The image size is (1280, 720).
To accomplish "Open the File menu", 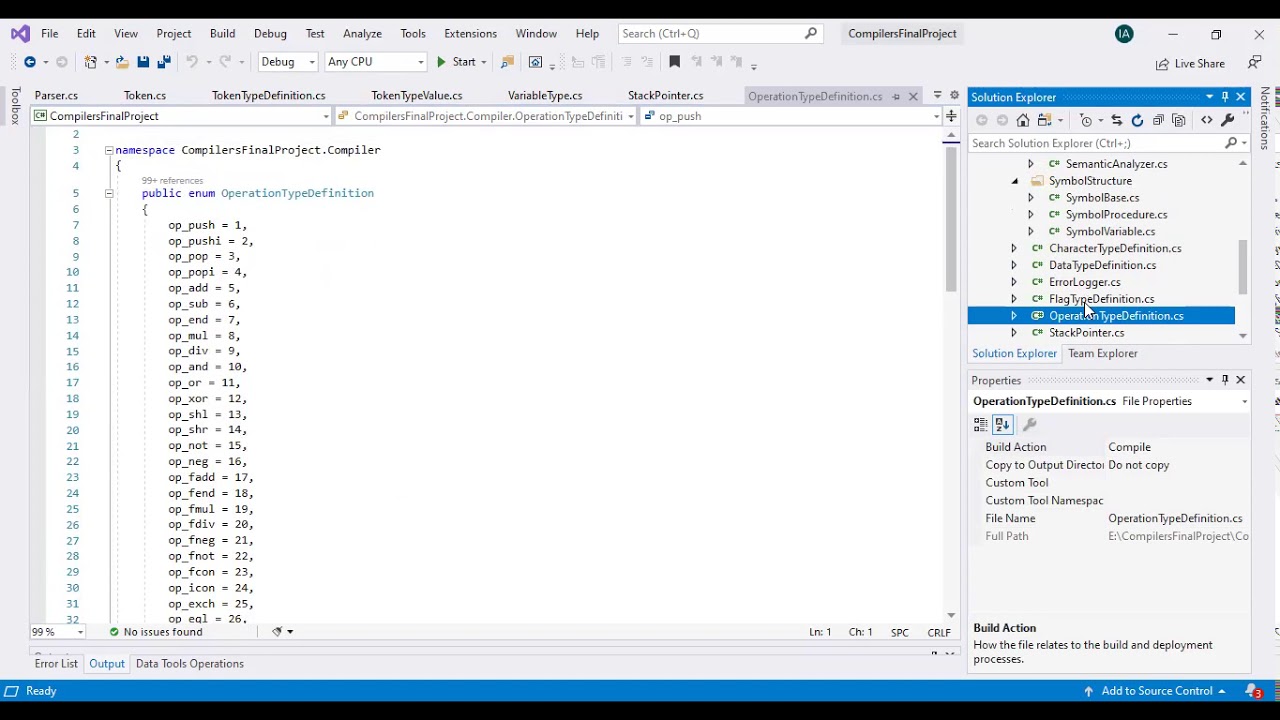I will point(49,34).
